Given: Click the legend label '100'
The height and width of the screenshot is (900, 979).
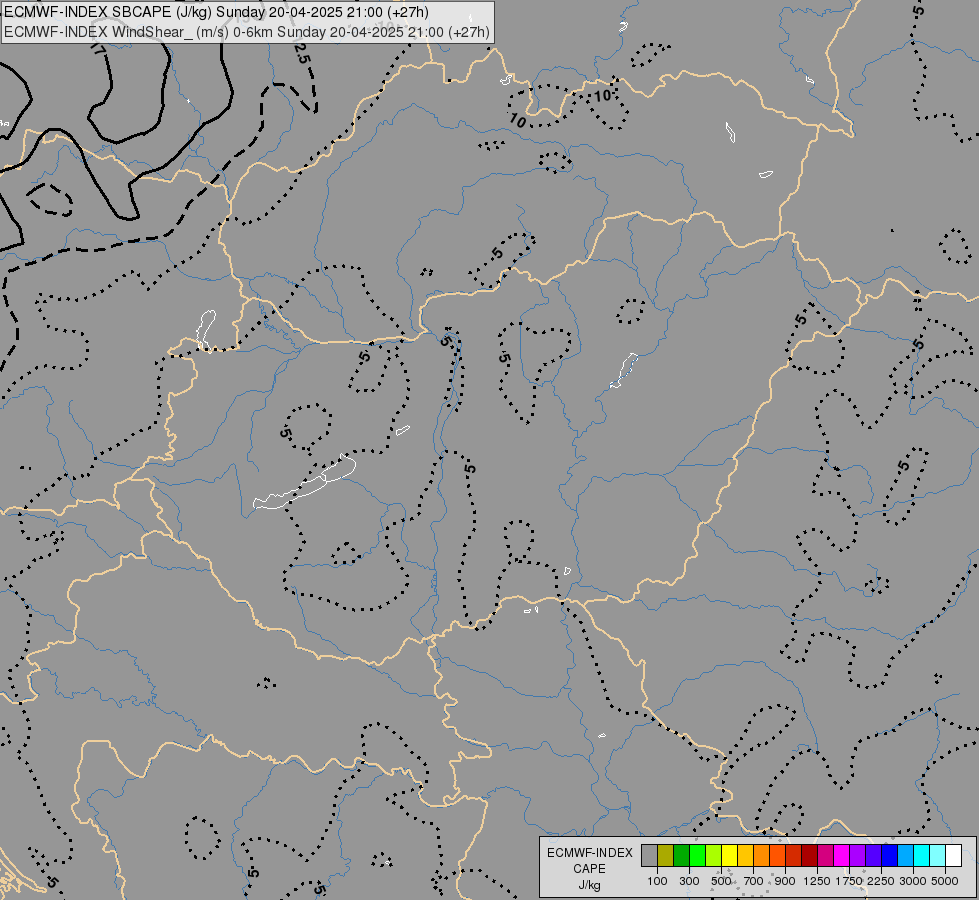Looking at the screenshot, I should 657,881.
